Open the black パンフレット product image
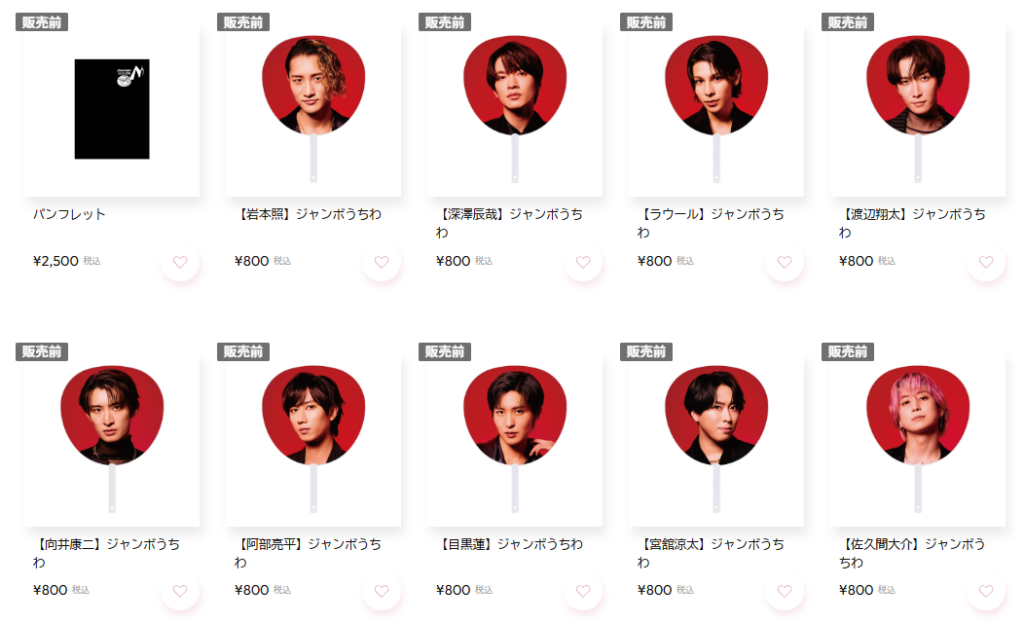The width and height of the screenshot is (1024, 623). point(112,109)
